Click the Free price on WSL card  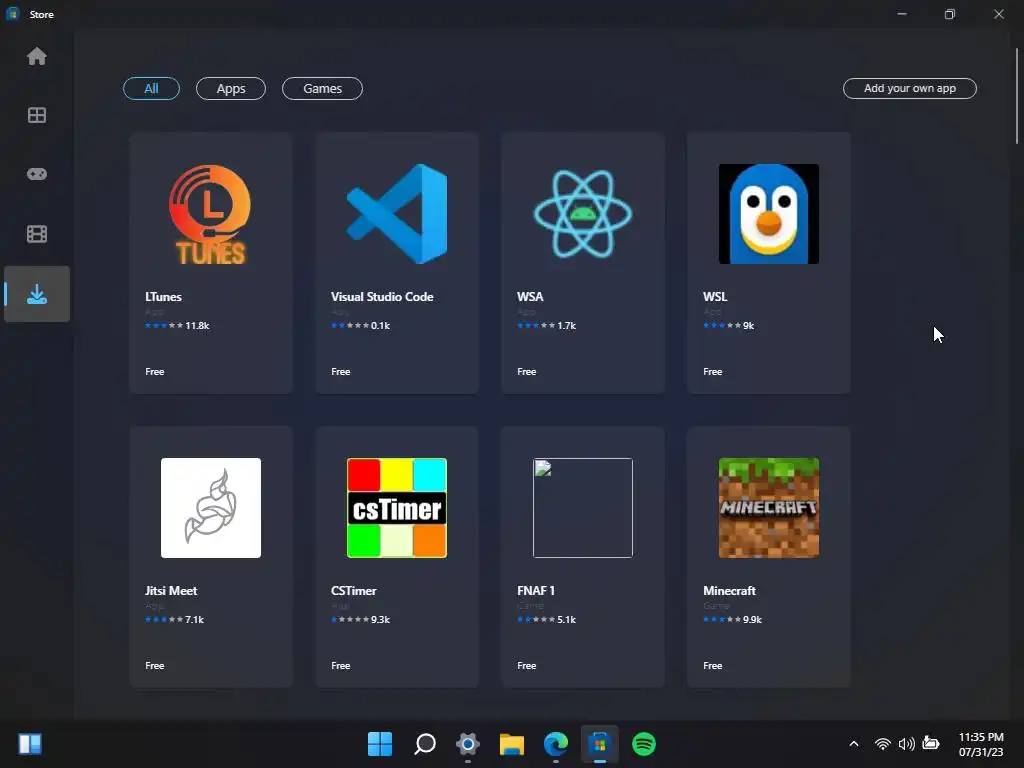click(x=712, y=372)
